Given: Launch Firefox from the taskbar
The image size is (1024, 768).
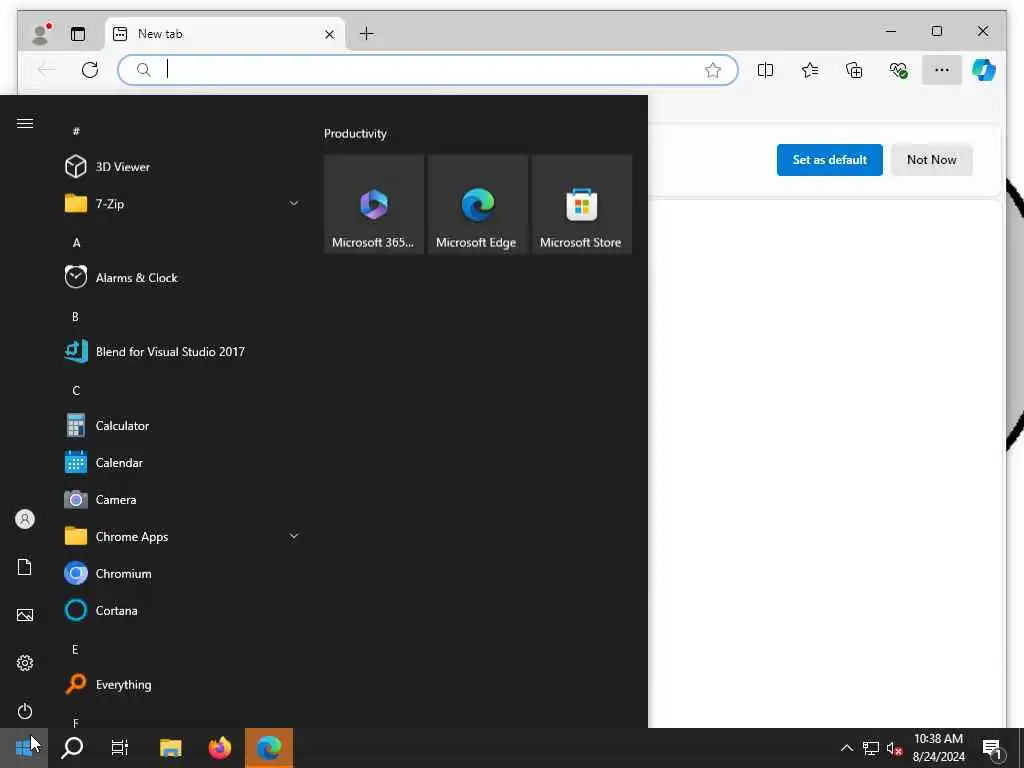Looking at the screenshot, I should [x=219, y=748].
